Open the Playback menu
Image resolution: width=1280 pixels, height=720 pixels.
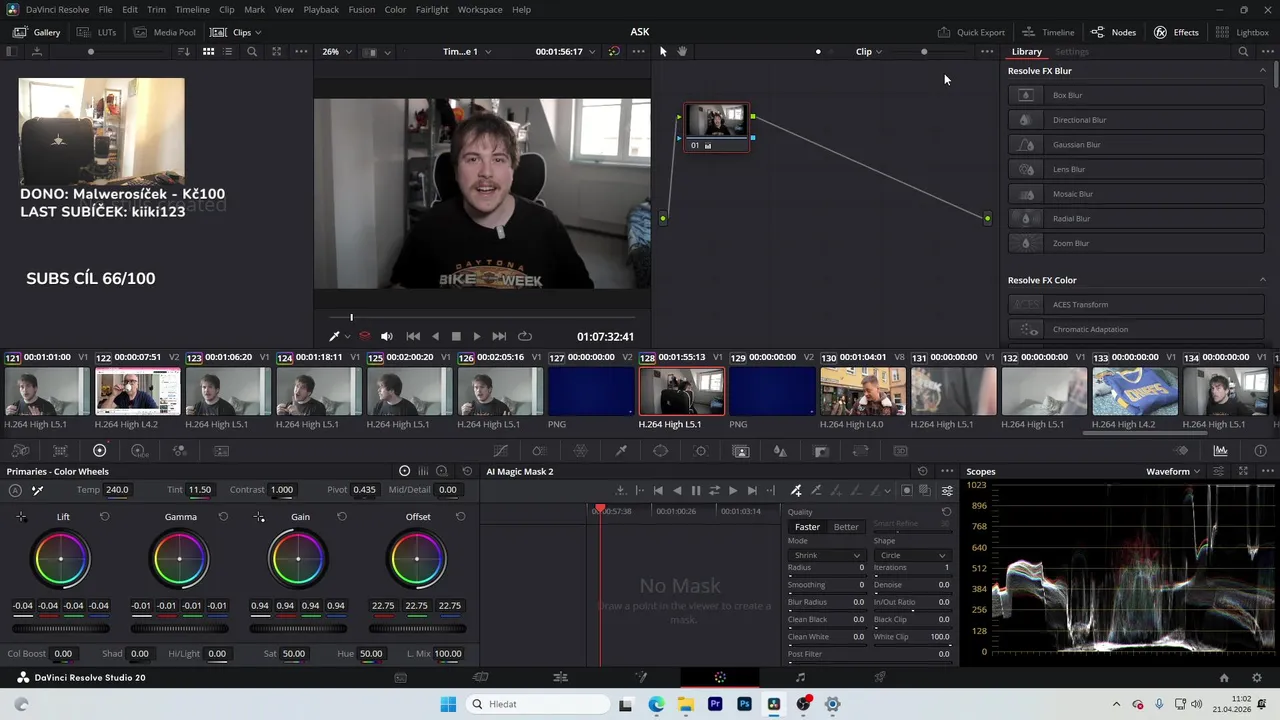pos(321,9)
